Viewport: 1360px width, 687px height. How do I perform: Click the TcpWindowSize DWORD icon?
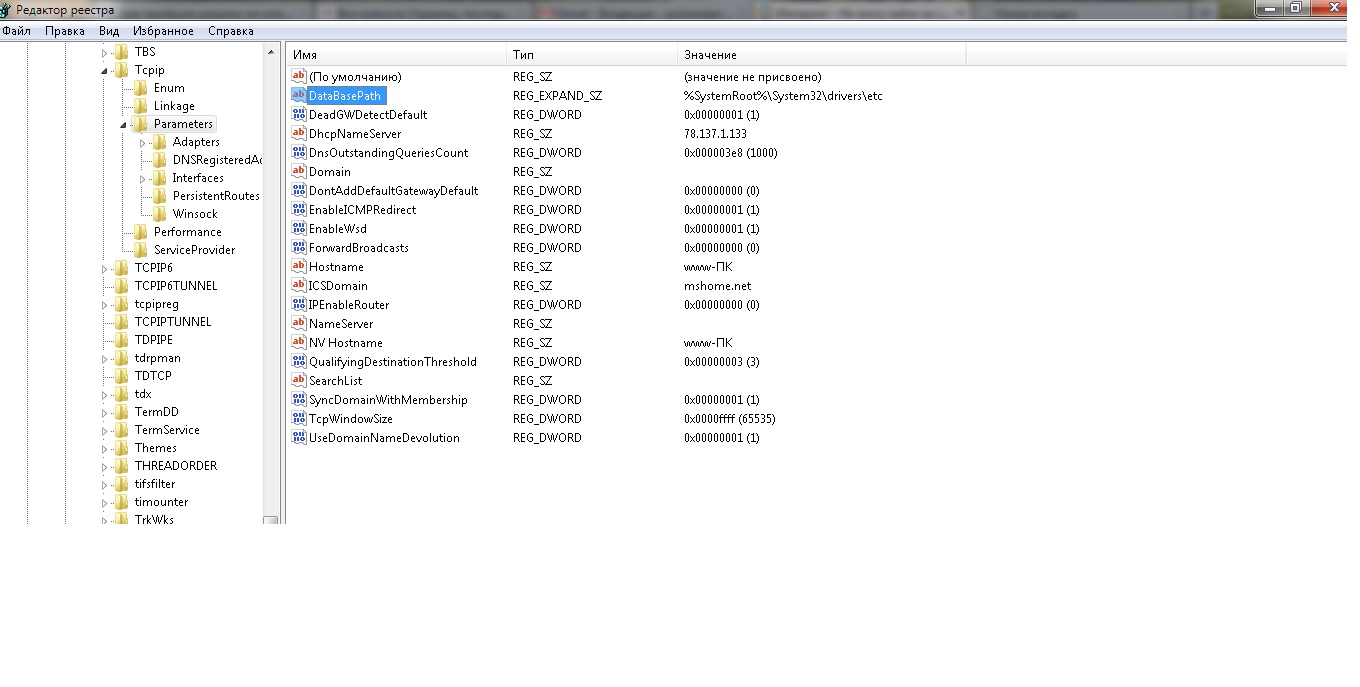pos(298,418)
